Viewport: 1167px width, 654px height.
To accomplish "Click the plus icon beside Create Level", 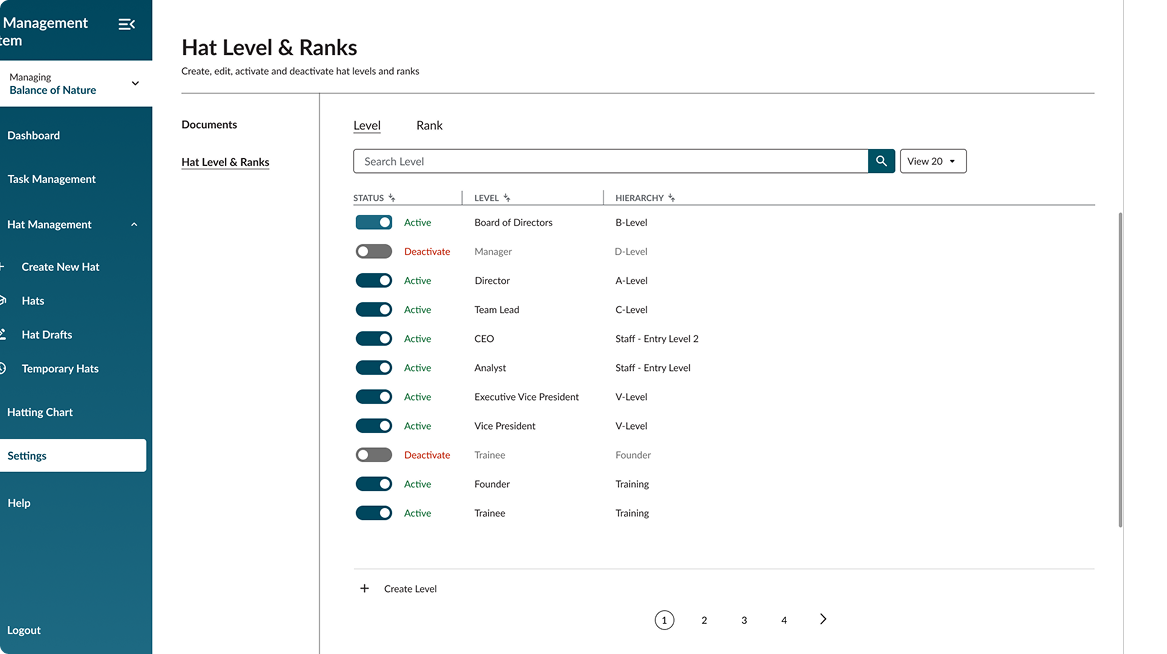I will (364, 589).
